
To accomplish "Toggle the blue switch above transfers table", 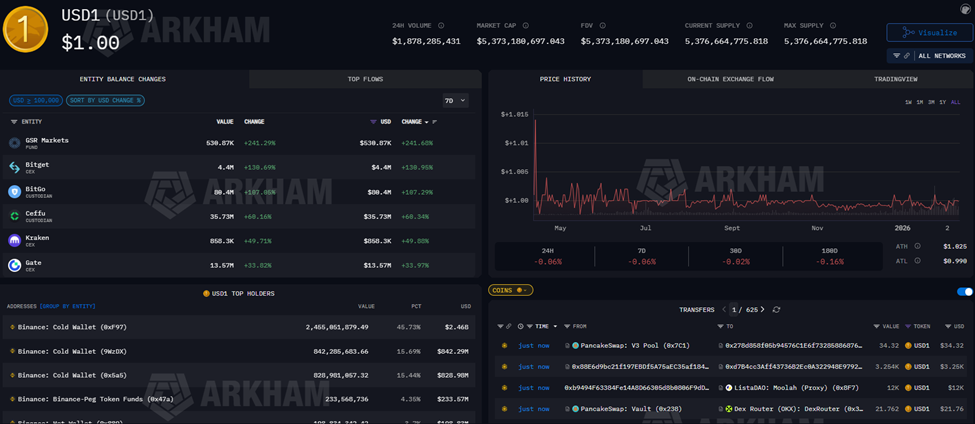I will click(964, 292).
